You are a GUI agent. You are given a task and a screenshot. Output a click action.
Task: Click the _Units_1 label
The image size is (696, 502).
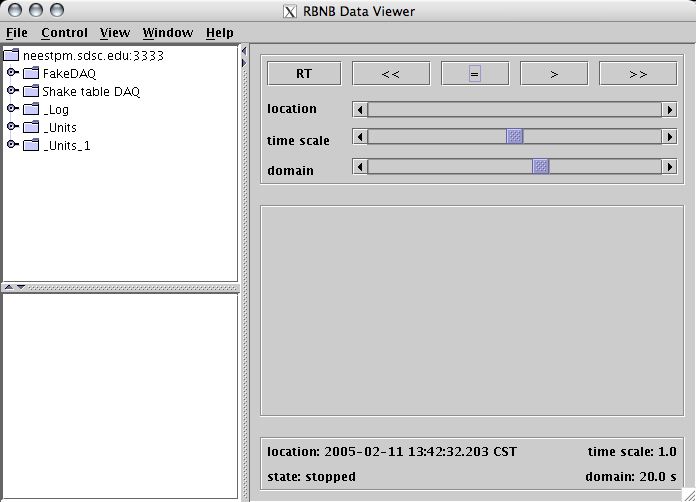[x=67, y=146]
